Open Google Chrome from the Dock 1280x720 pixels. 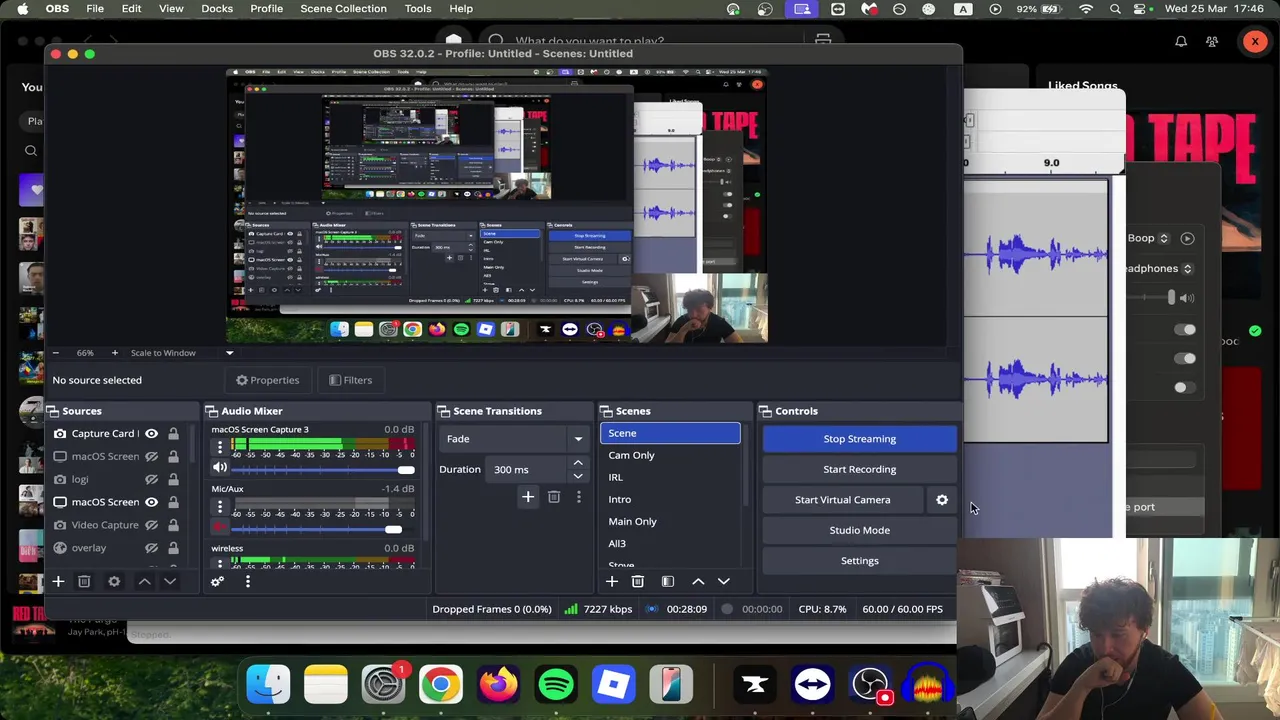[x=441, y=685]
